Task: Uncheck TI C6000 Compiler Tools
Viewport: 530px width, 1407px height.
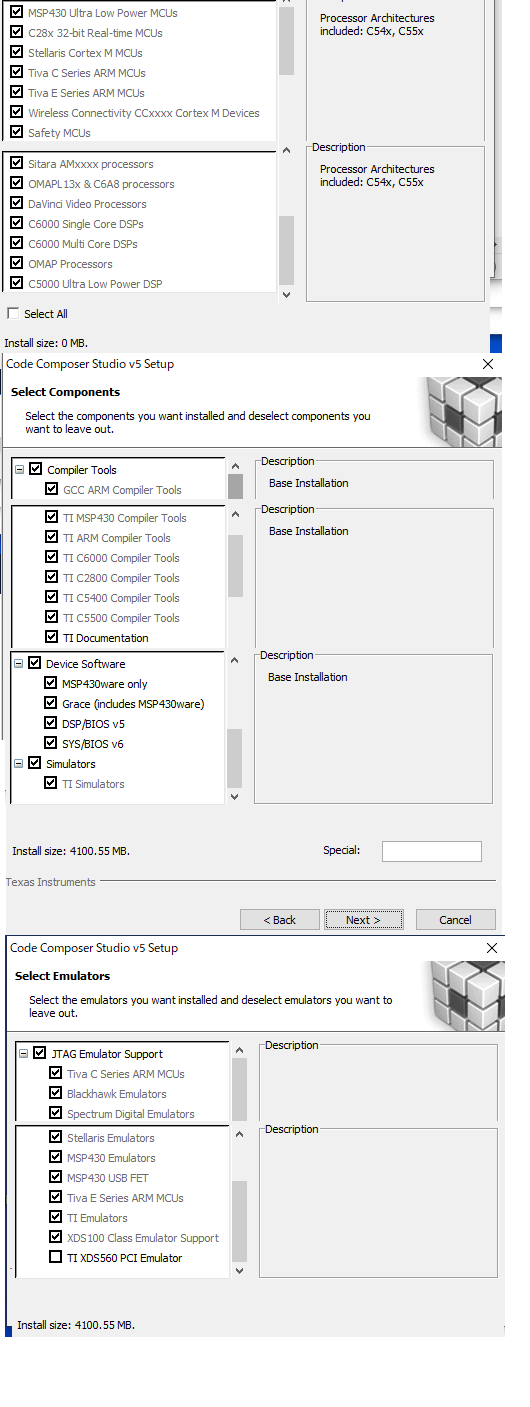Action: [x=52, y=557]
